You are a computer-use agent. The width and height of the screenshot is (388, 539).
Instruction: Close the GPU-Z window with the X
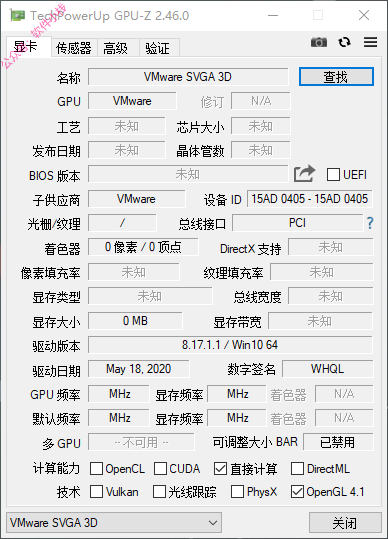point(364,15)
